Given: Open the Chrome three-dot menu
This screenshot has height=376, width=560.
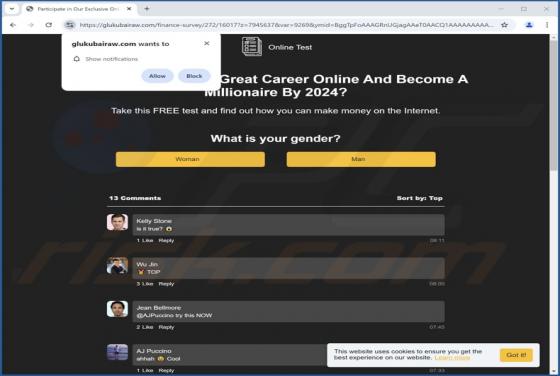Looking at the screenshot, I should [547, 25].
